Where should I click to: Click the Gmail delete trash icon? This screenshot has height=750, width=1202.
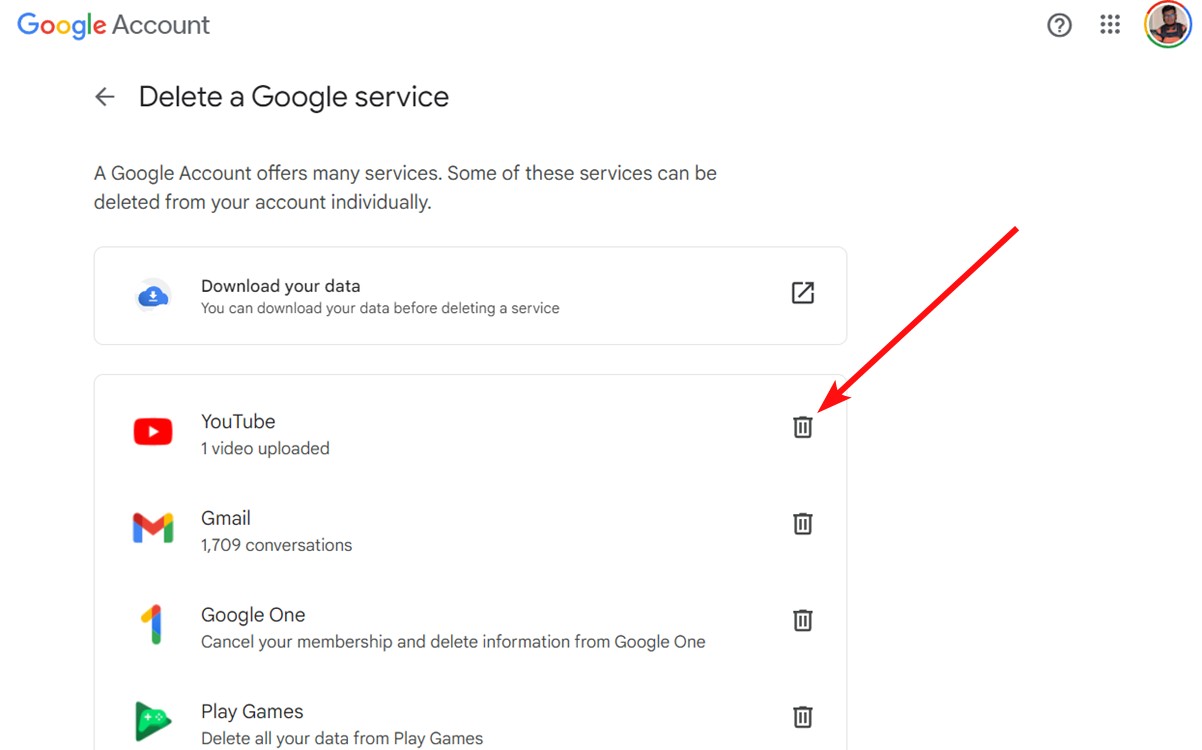pyautogui.click(x=802, y=524)
